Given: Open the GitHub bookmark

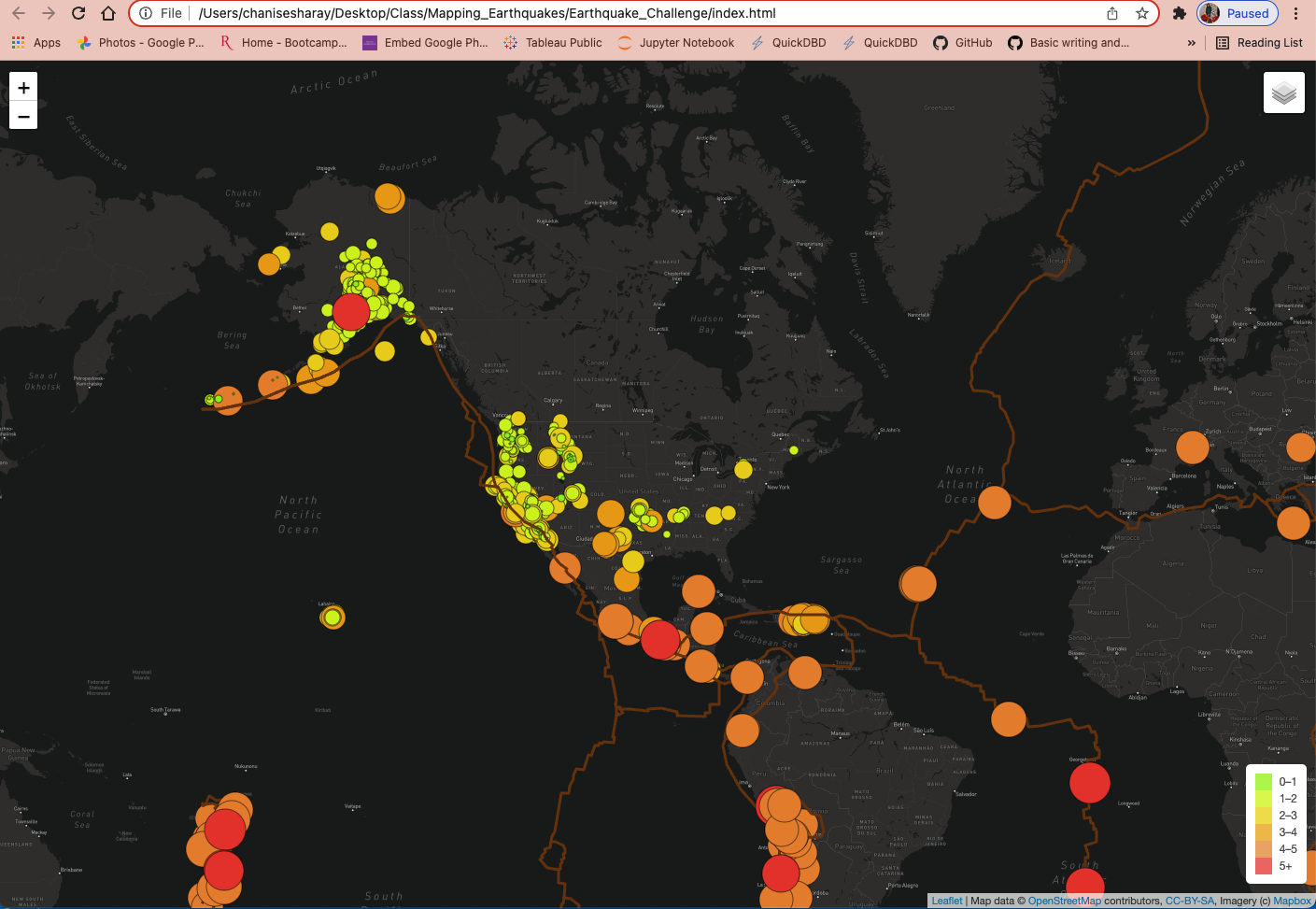Looking at the screenshot, I should pyautogui.click(x=963, y=42).
